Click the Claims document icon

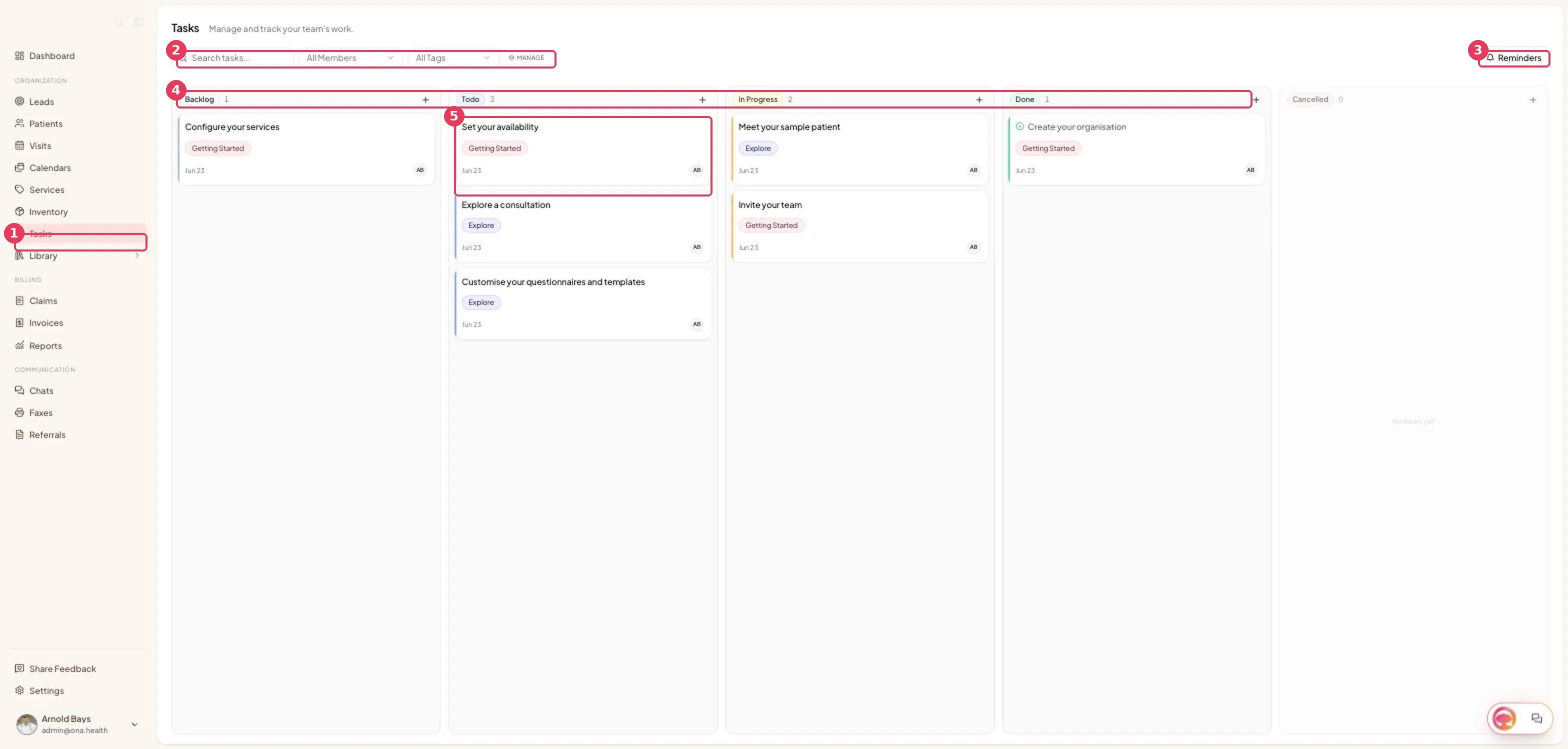[x=19, y=300]
